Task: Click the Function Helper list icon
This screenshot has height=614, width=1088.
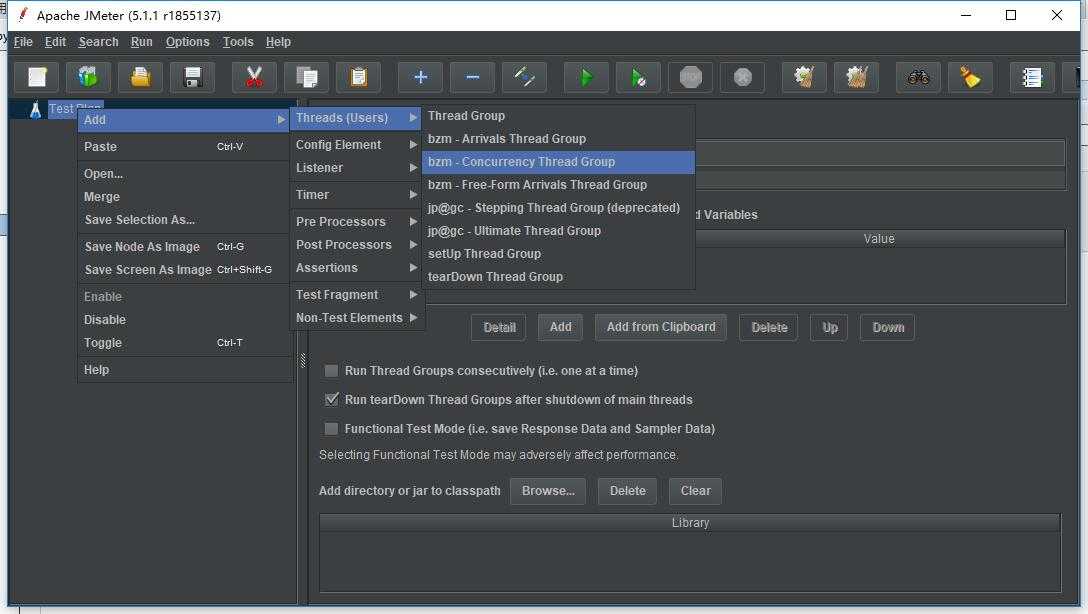Action: [x=1032, y=77]
